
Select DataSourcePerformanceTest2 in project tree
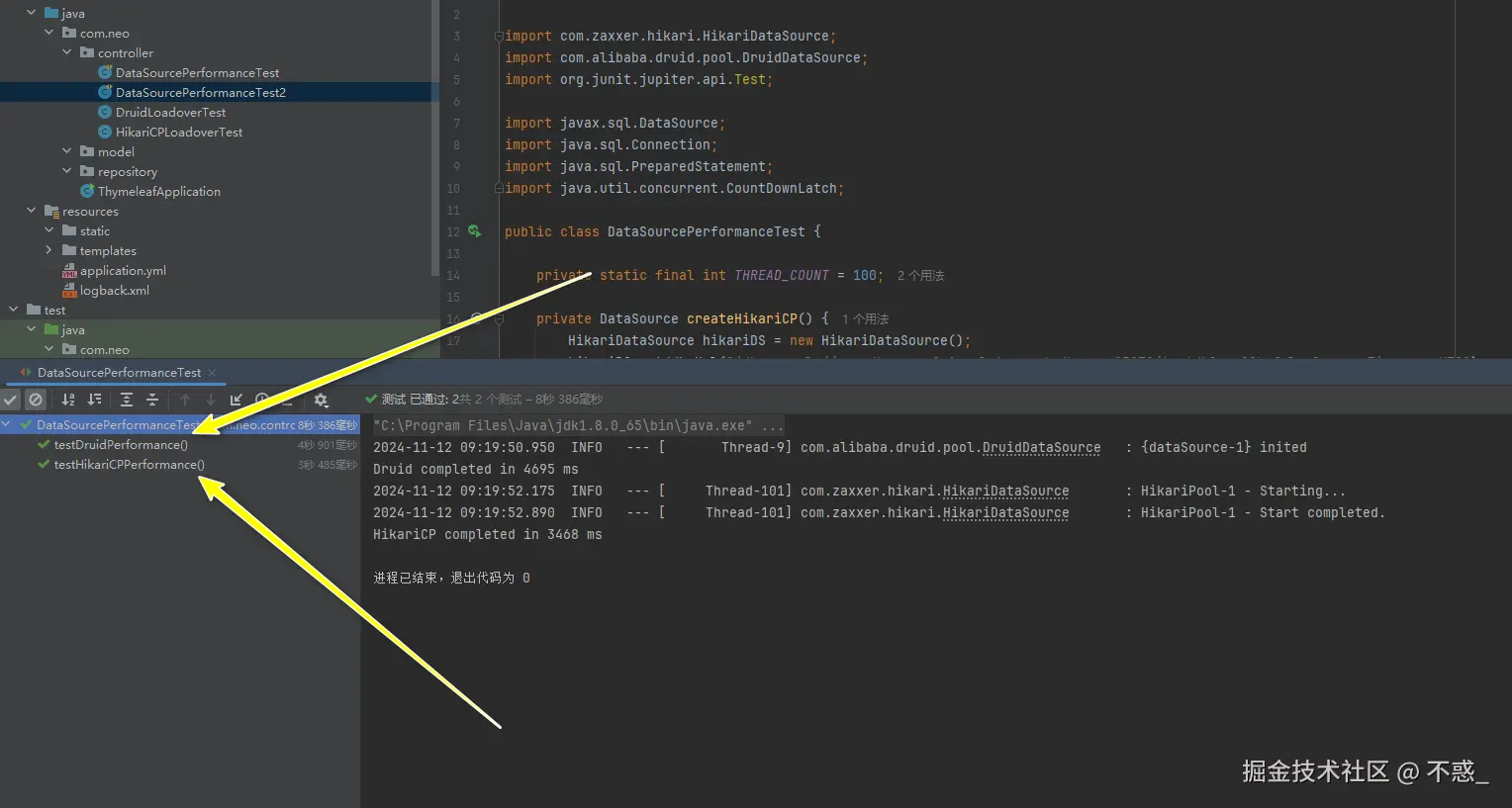(201, 92)
